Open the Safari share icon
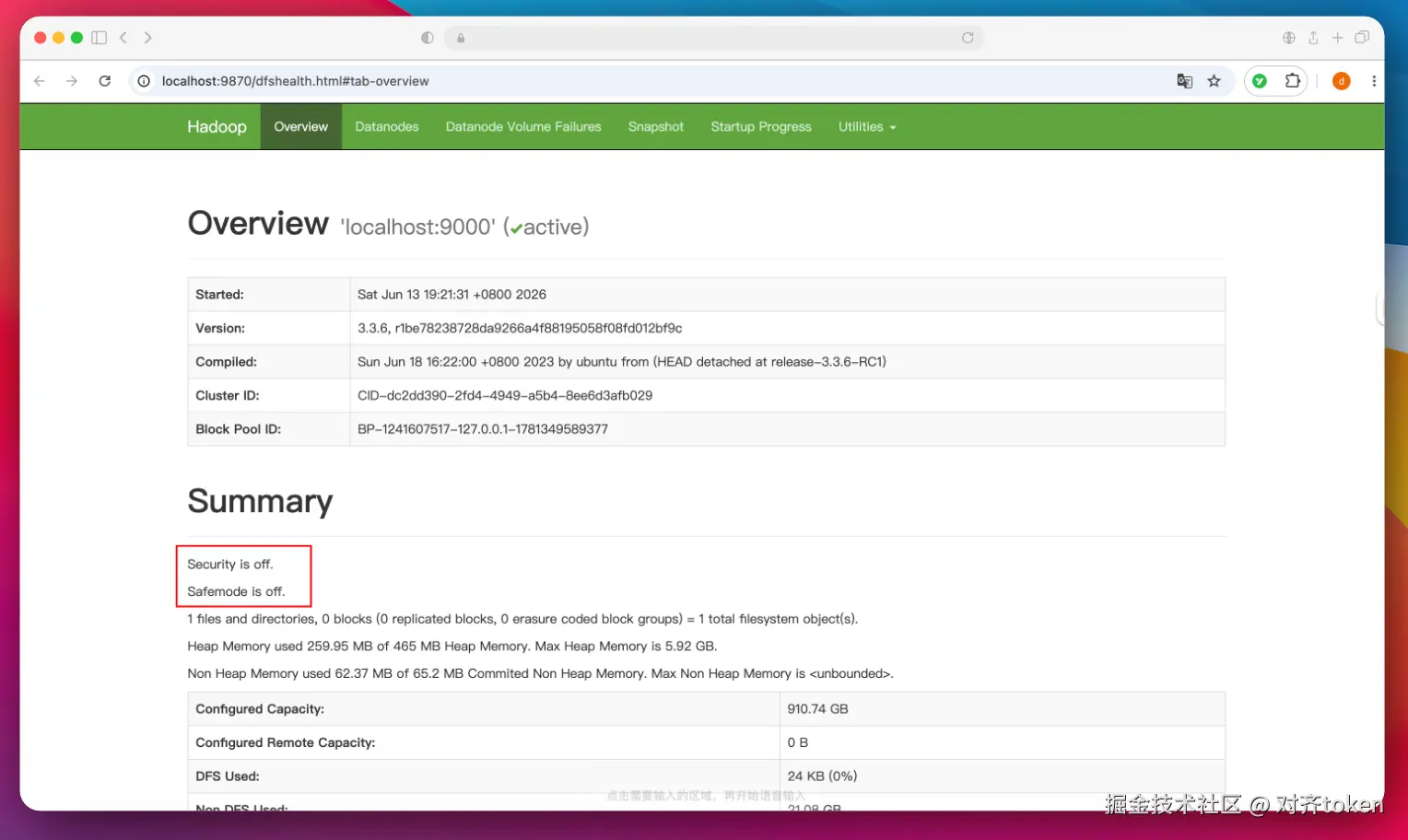The image size is (1408, 840). pyautogui.click(x=1313, y=38)
